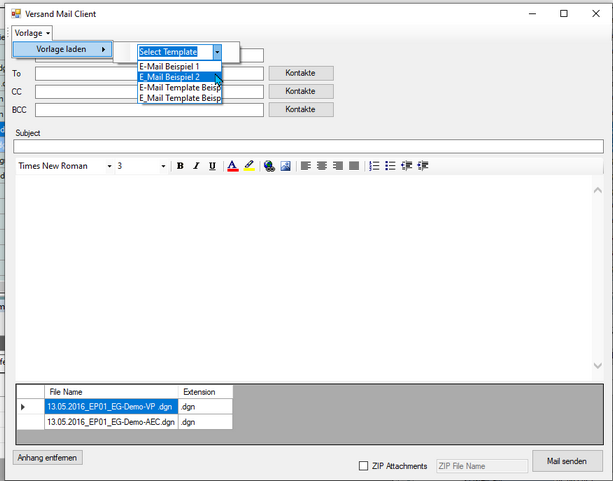Focus the ZIP File Name field
This screenshot has height=481, width=613.
coord(482,466)
